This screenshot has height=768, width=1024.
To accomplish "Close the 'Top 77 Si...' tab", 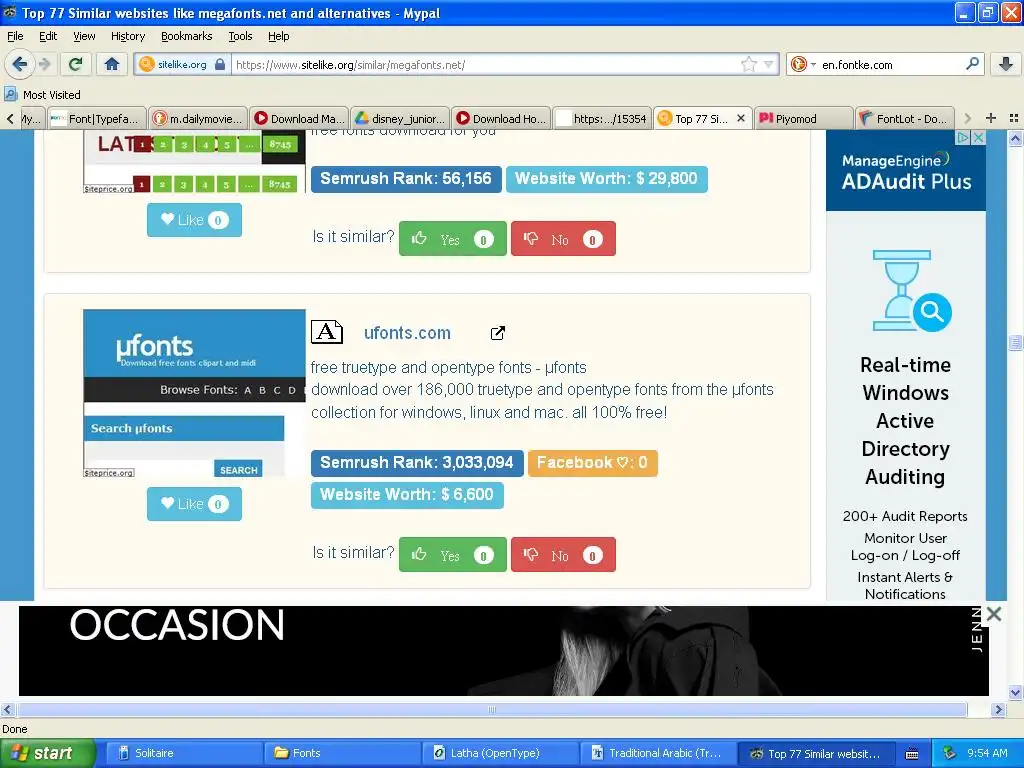I will pos(741,118).
